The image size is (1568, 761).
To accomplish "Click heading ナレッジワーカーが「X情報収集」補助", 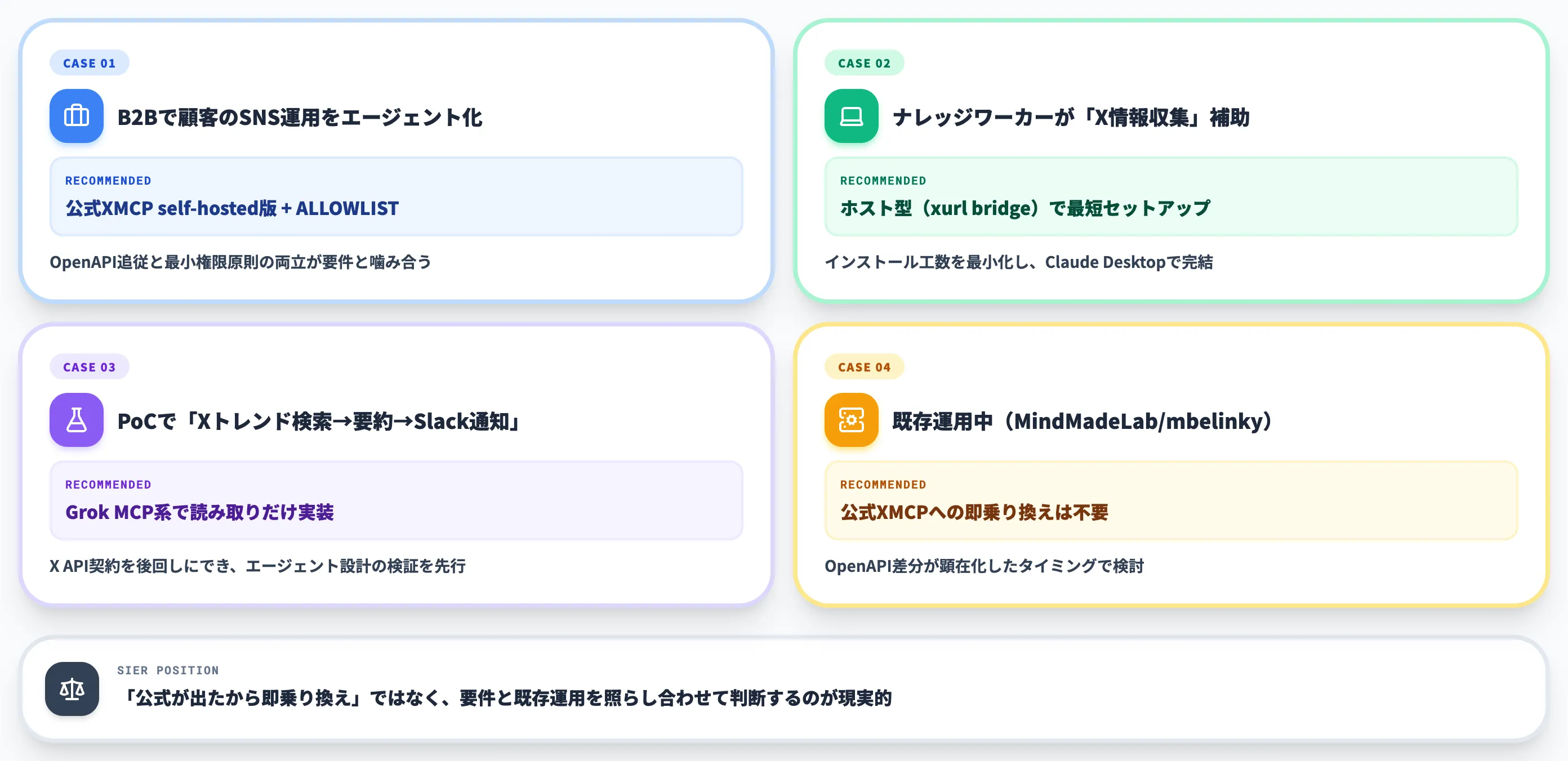I will [1071, 117].
